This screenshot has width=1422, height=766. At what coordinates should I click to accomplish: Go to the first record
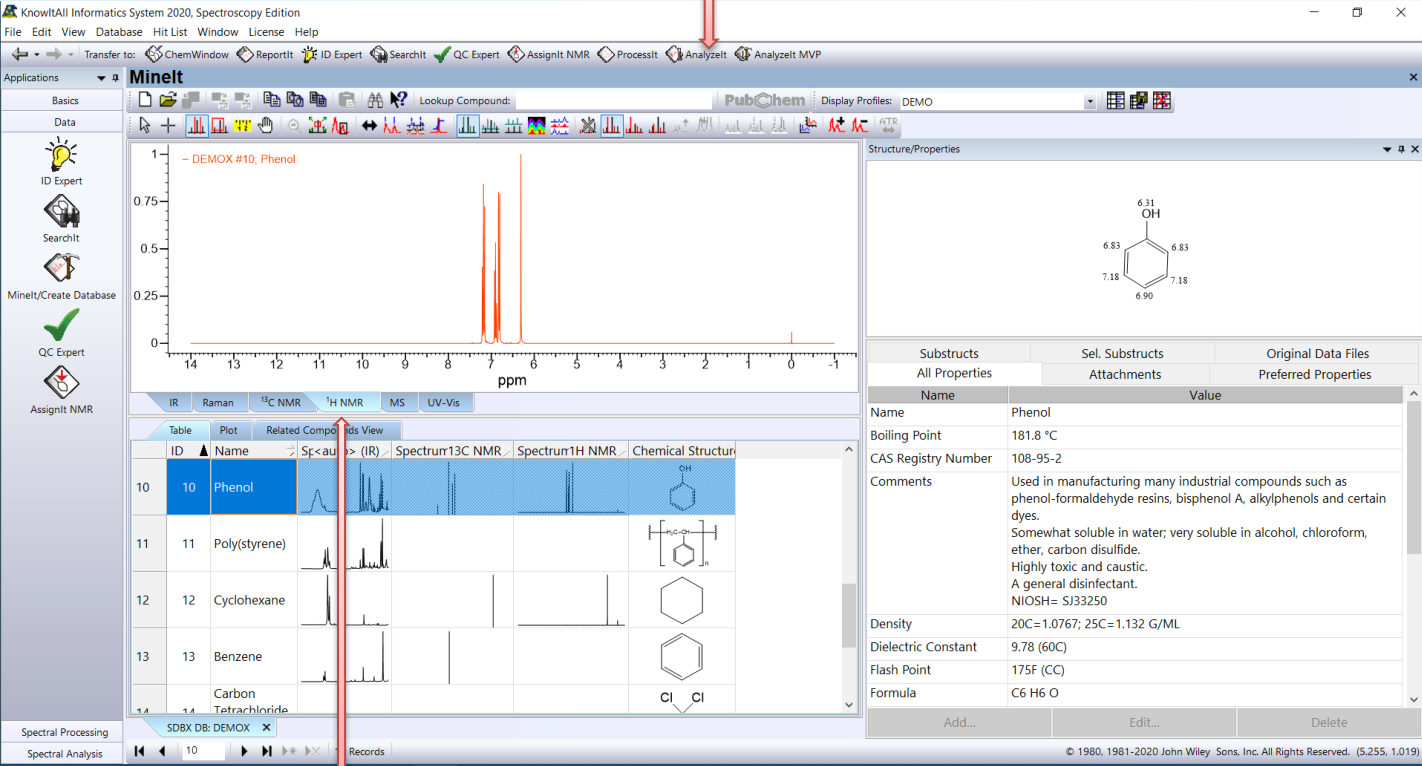[x=139, y=751]
